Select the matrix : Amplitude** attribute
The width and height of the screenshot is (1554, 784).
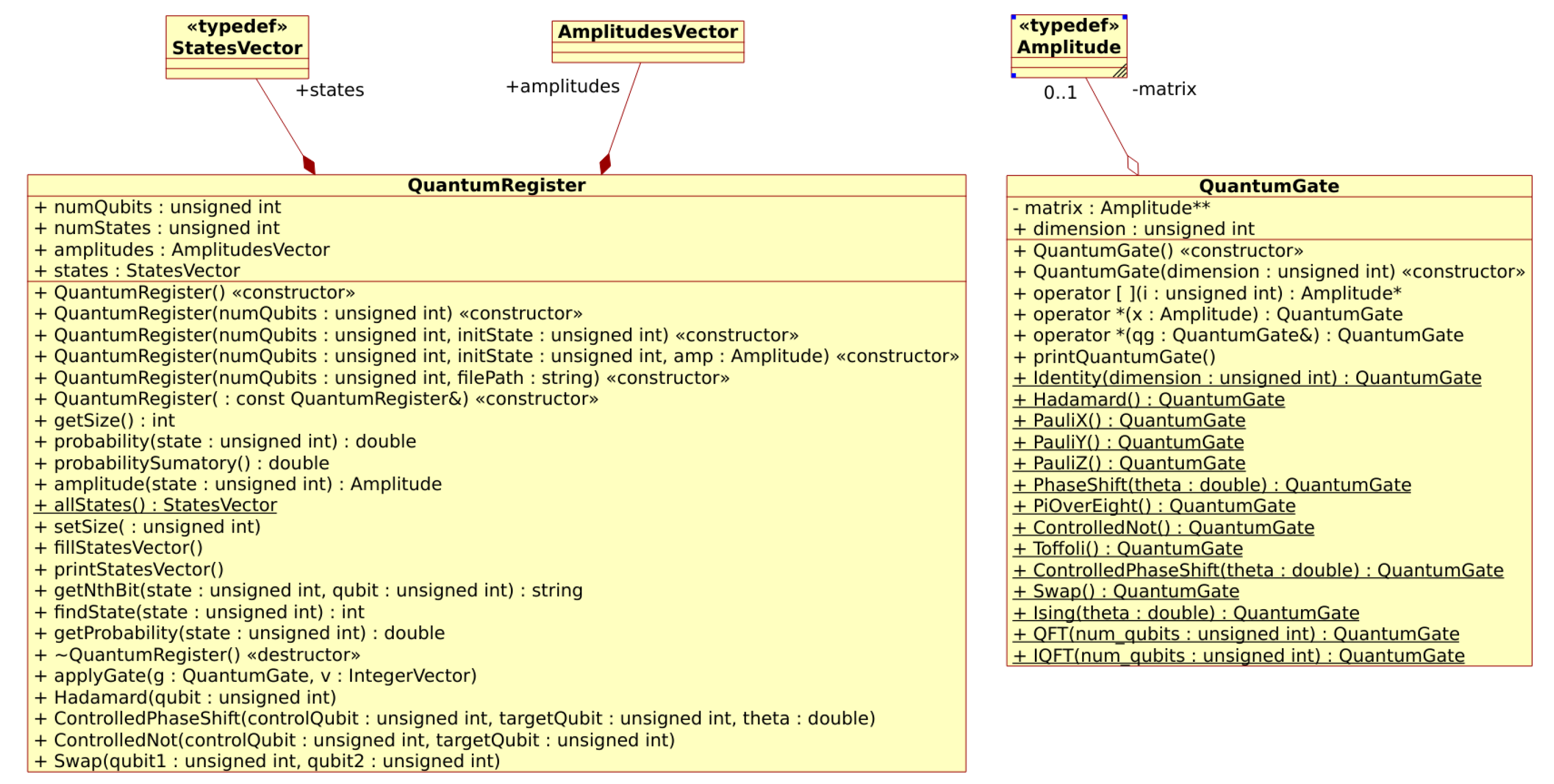click(x=1111, y=208)
